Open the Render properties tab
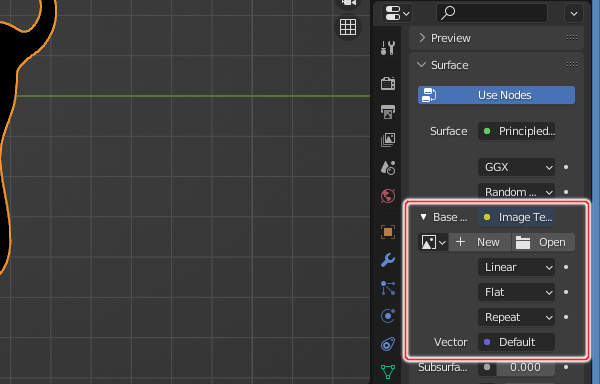This screenshot has height=384, width=600. tap(388, 83)
